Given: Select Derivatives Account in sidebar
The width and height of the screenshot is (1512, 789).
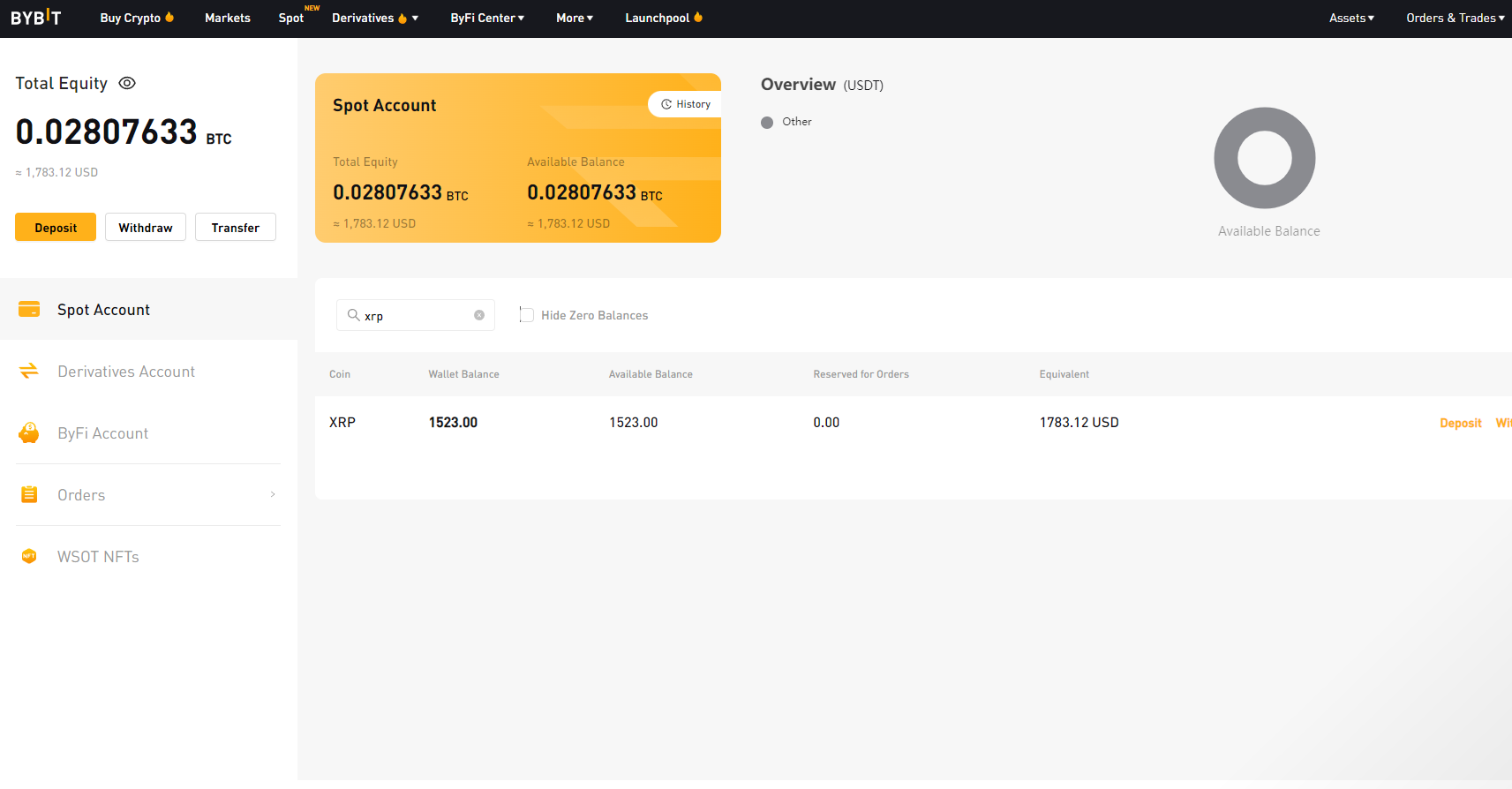Looking at the screenshot, I should coord(148,371).
